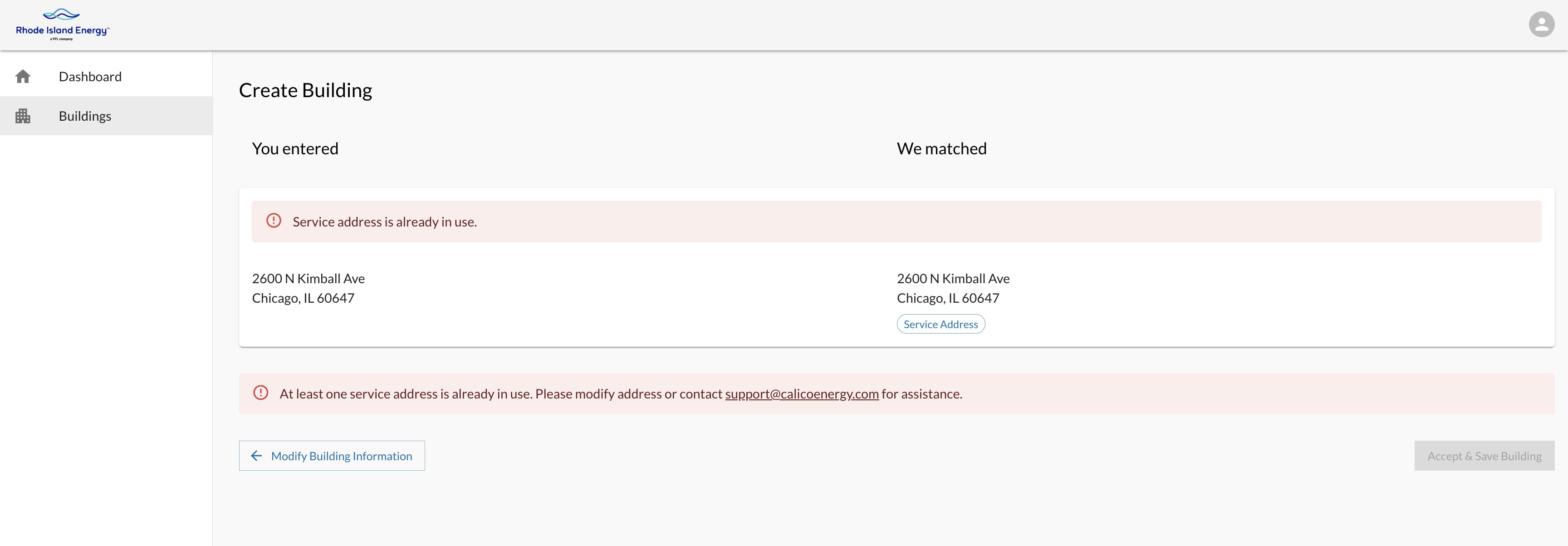The height and width of the screenshot is (546, 1568).
Task: Click the 'Service address is already in use' message
Action: click(385, 222)
